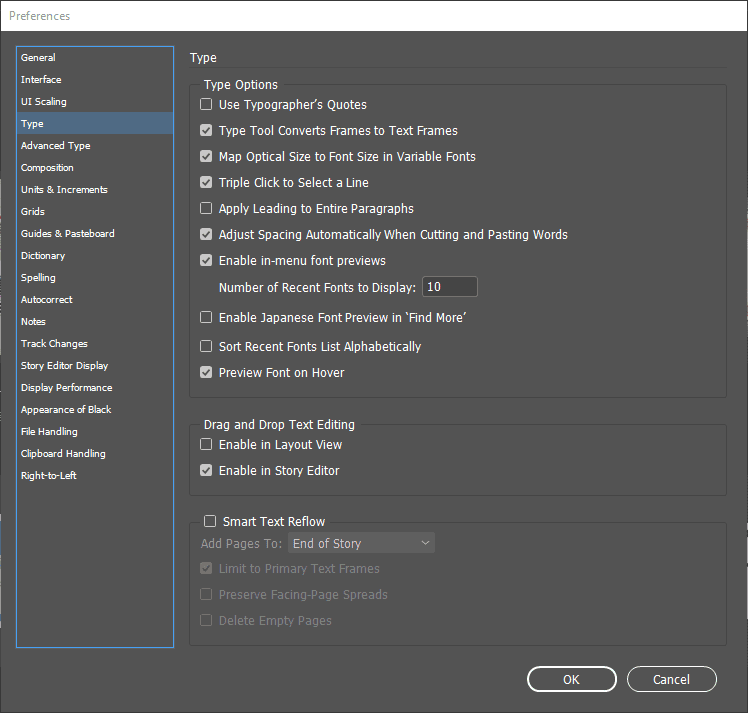The height and width of the screenshot is (713, 748).
Task: Uncheck Type Tool Converts Frames to Text Frames
Action: [206, 130]
